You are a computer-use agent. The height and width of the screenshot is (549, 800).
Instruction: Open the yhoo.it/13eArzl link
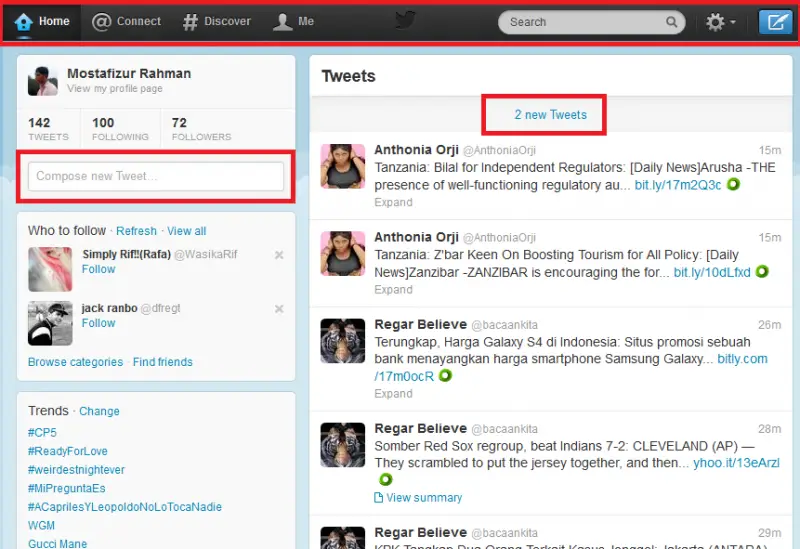[736, 463]
